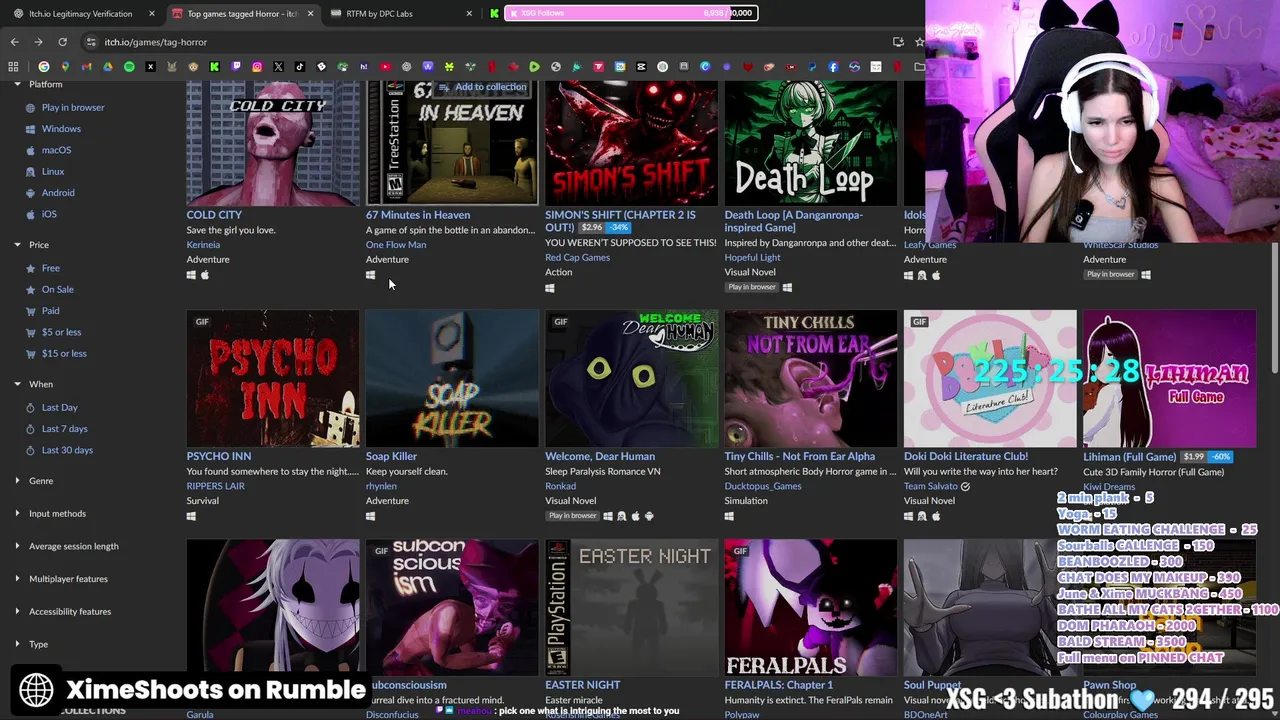Click Windows icon under Tiny Chills
Screen dimensions: 1280x720
tap(729, 516)
